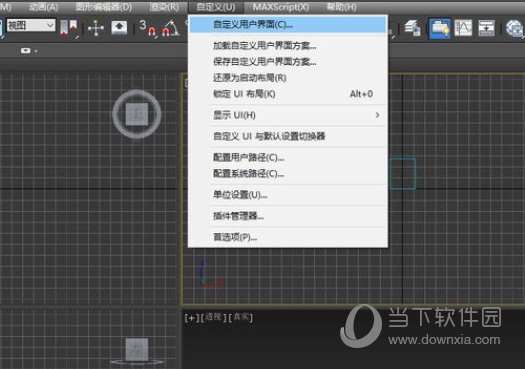Open the 帮助(H) menu
This screenshot has width=525, height=369.
point(342,7)
